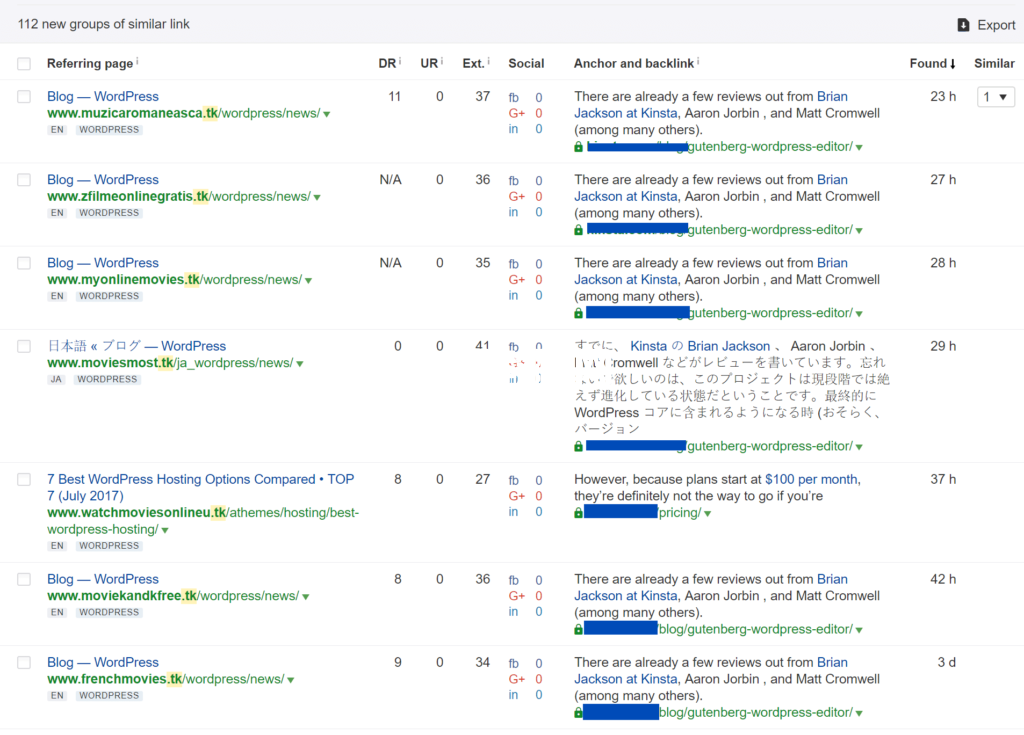This screenshot has width=1024, height=735.
Task: Click the info icon next to DR header
Action: point(400,61)
